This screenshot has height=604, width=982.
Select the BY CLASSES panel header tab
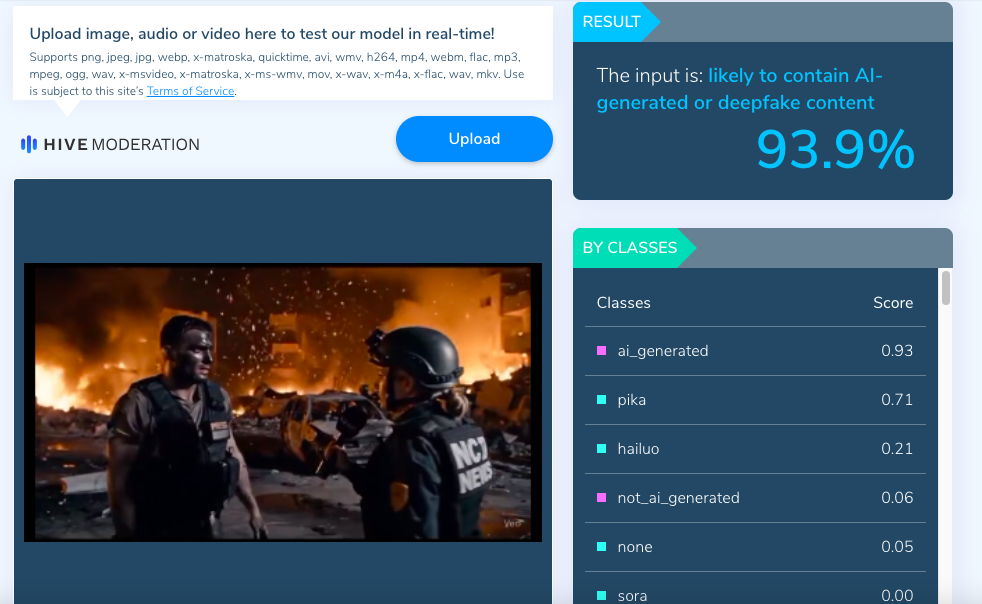click(630, 247)
